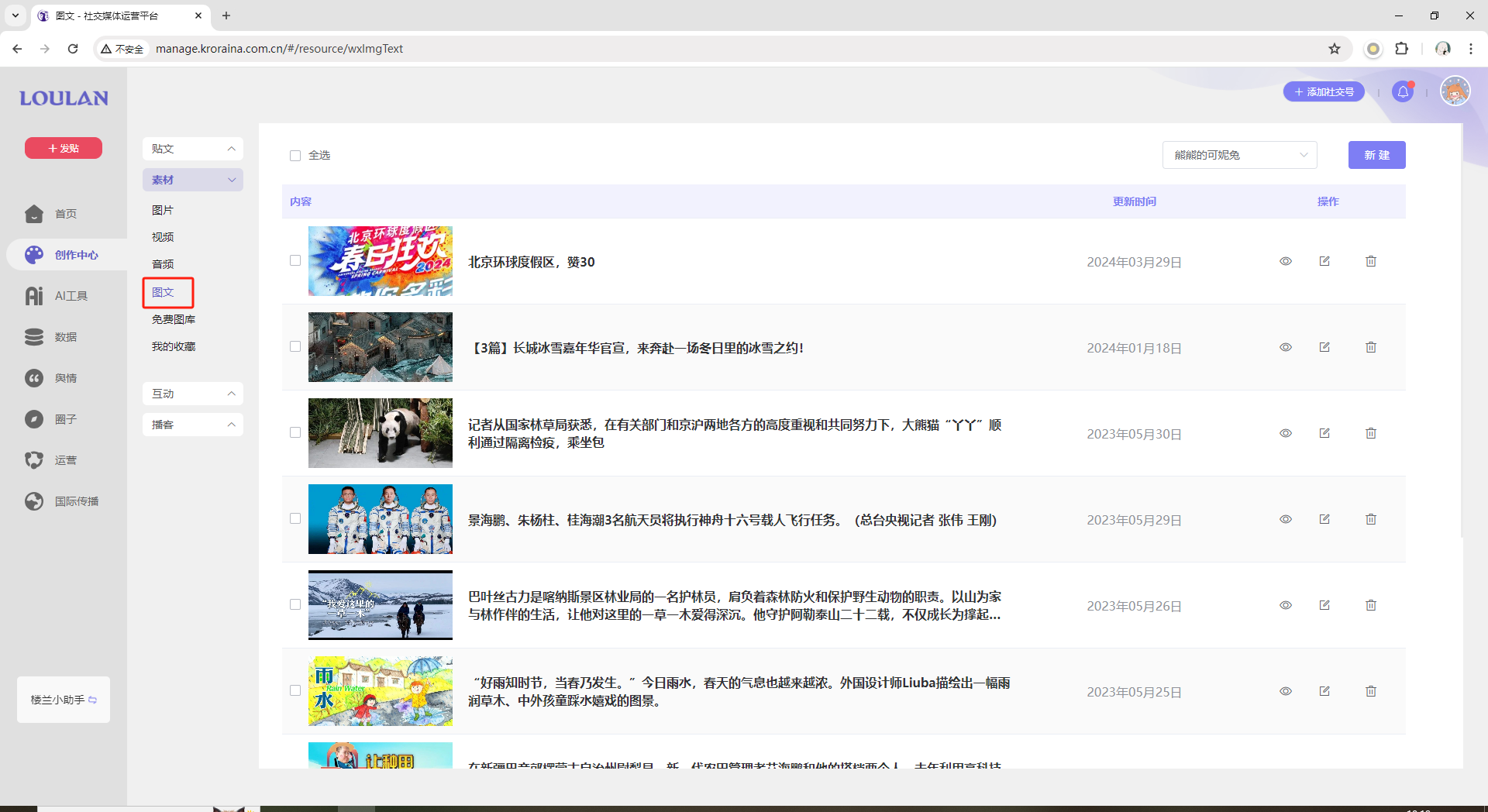Screen dimensions: 1488x812
Task: Click the 添加社交号 button
Action: point(1324,91)
